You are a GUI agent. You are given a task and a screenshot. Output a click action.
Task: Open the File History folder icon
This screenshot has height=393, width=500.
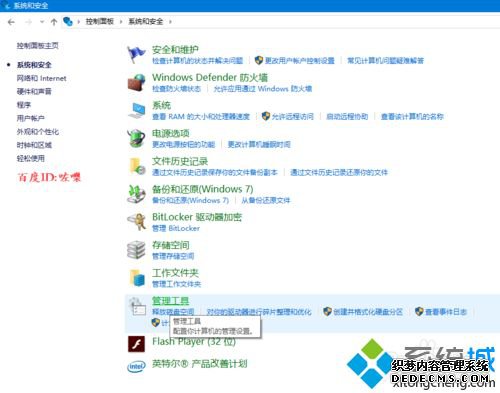coord(137,166)
